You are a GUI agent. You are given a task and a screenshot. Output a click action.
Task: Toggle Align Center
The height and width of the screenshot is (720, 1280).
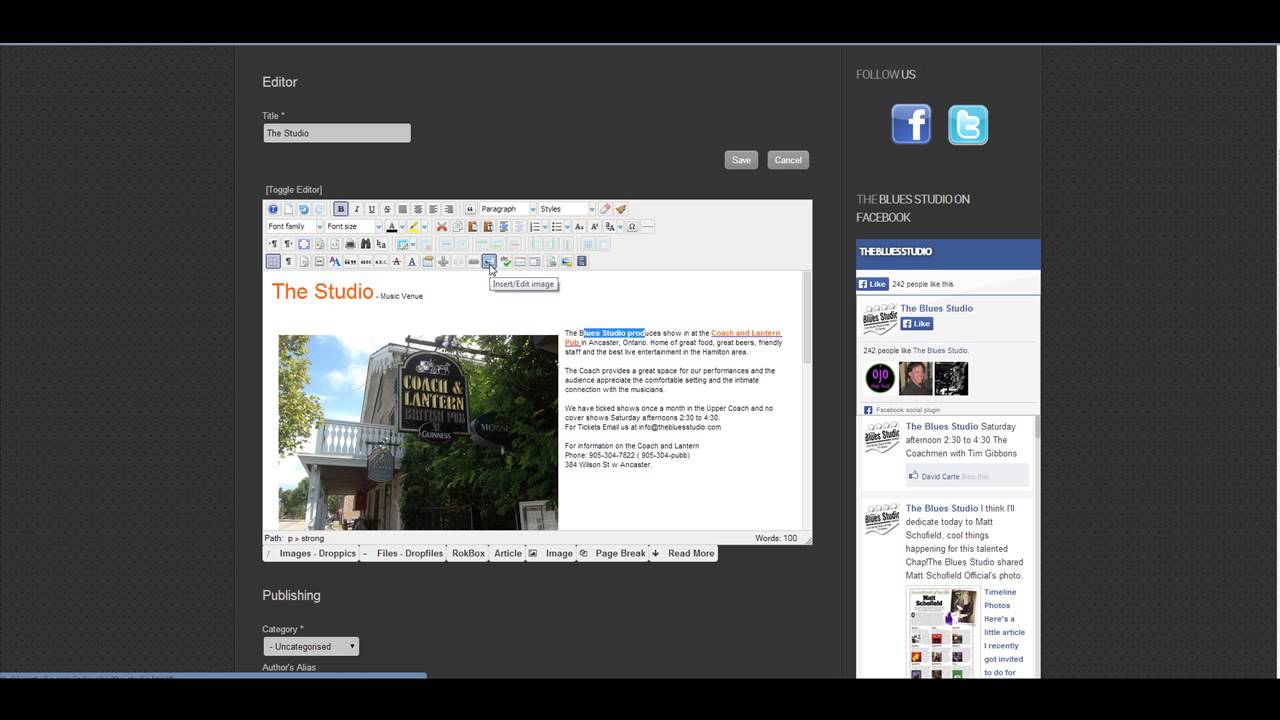point(418,209)
